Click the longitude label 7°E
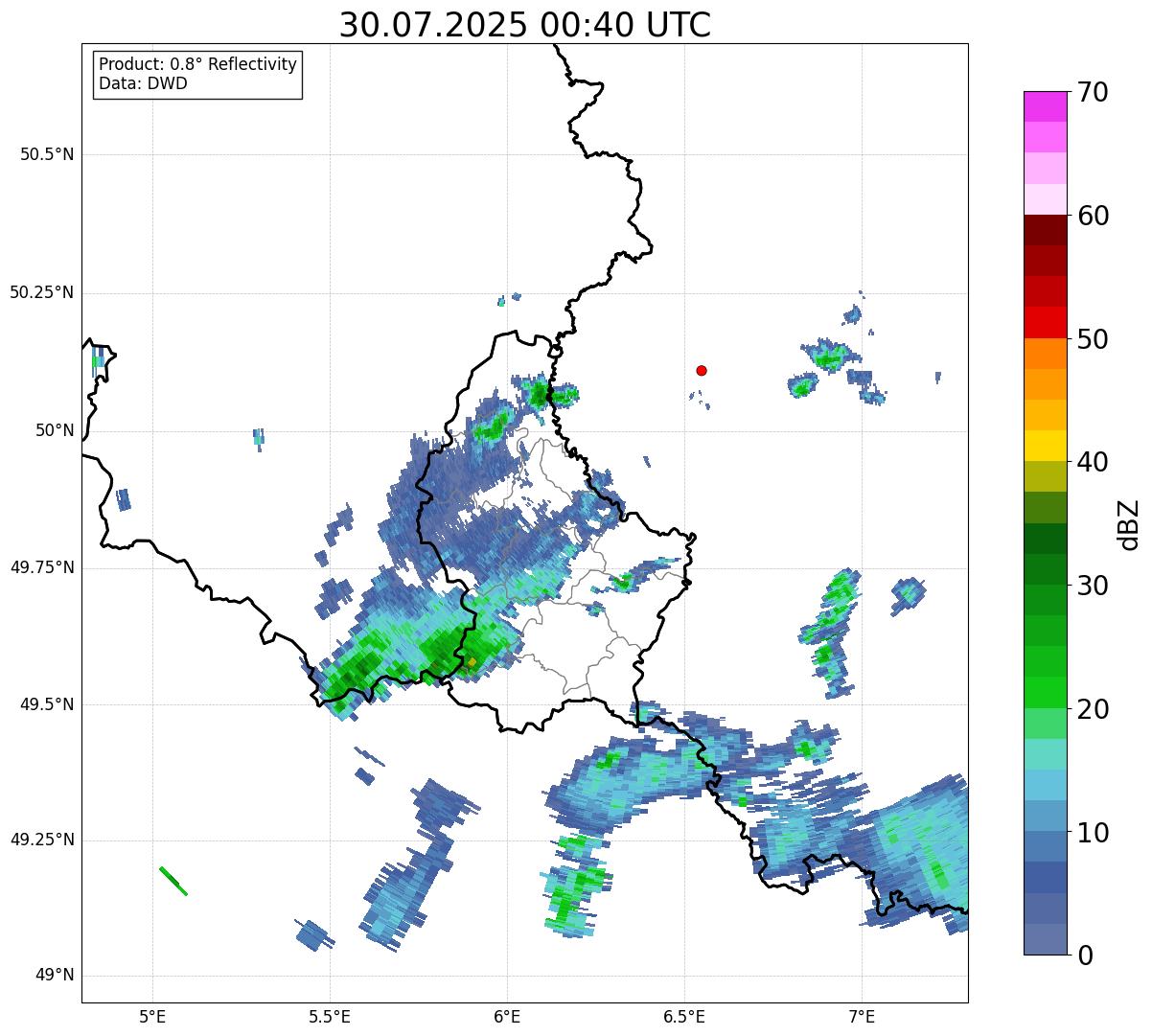The width and height of the screenshot is (1152, 1036). (862, 1016)
